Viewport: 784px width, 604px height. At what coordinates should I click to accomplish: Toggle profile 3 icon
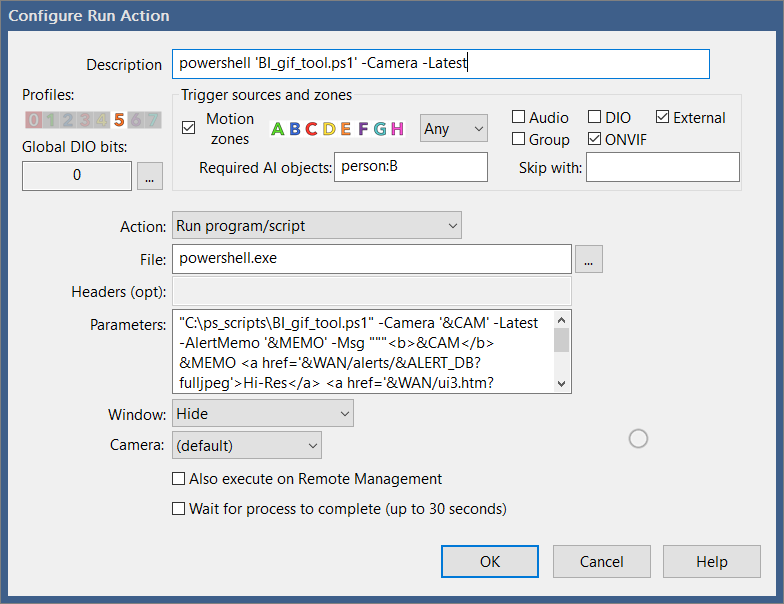(84, 120)
